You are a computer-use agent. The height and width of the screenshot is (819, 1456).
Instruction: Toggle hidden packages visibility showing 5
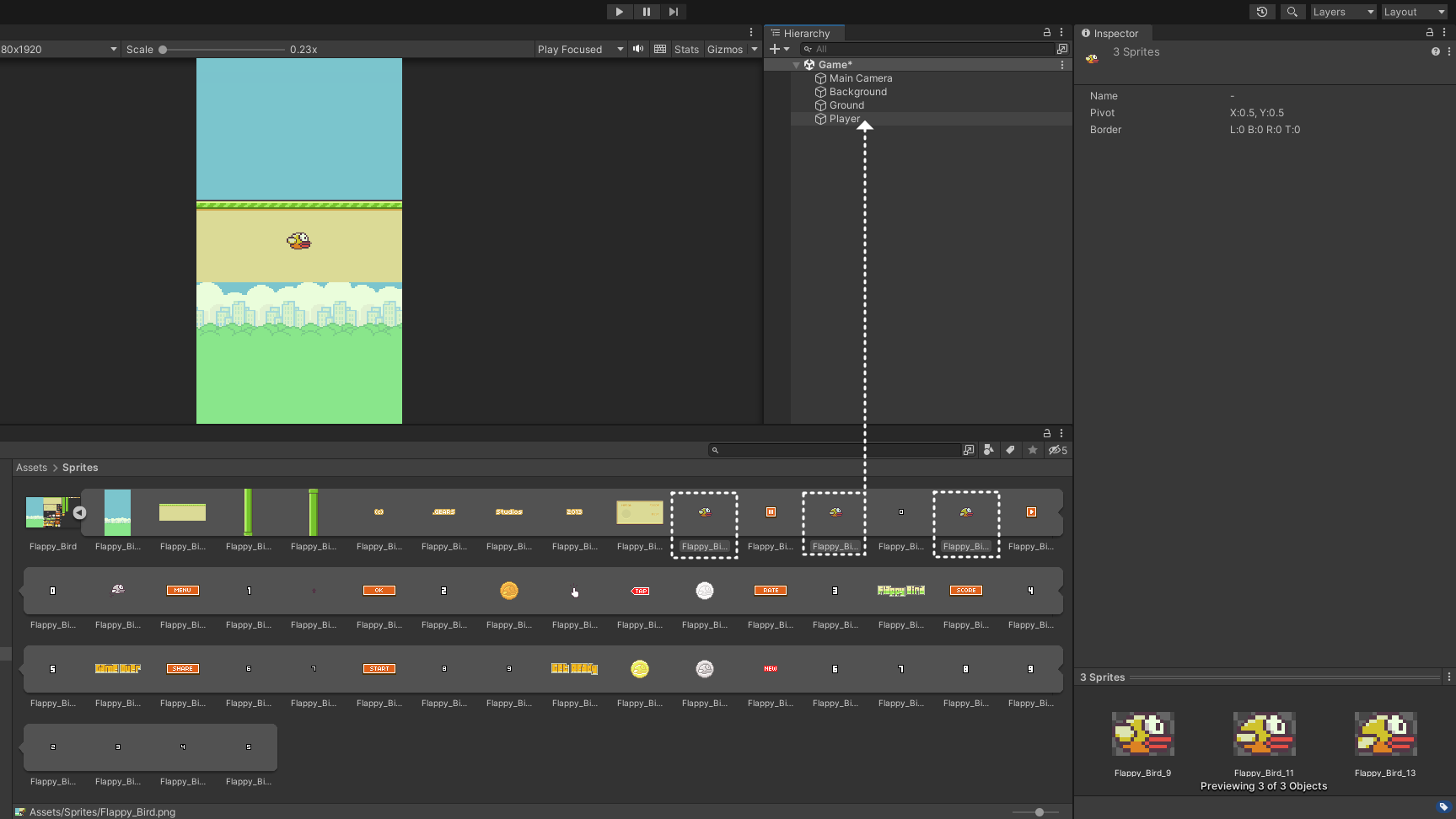coord(1057,450)
